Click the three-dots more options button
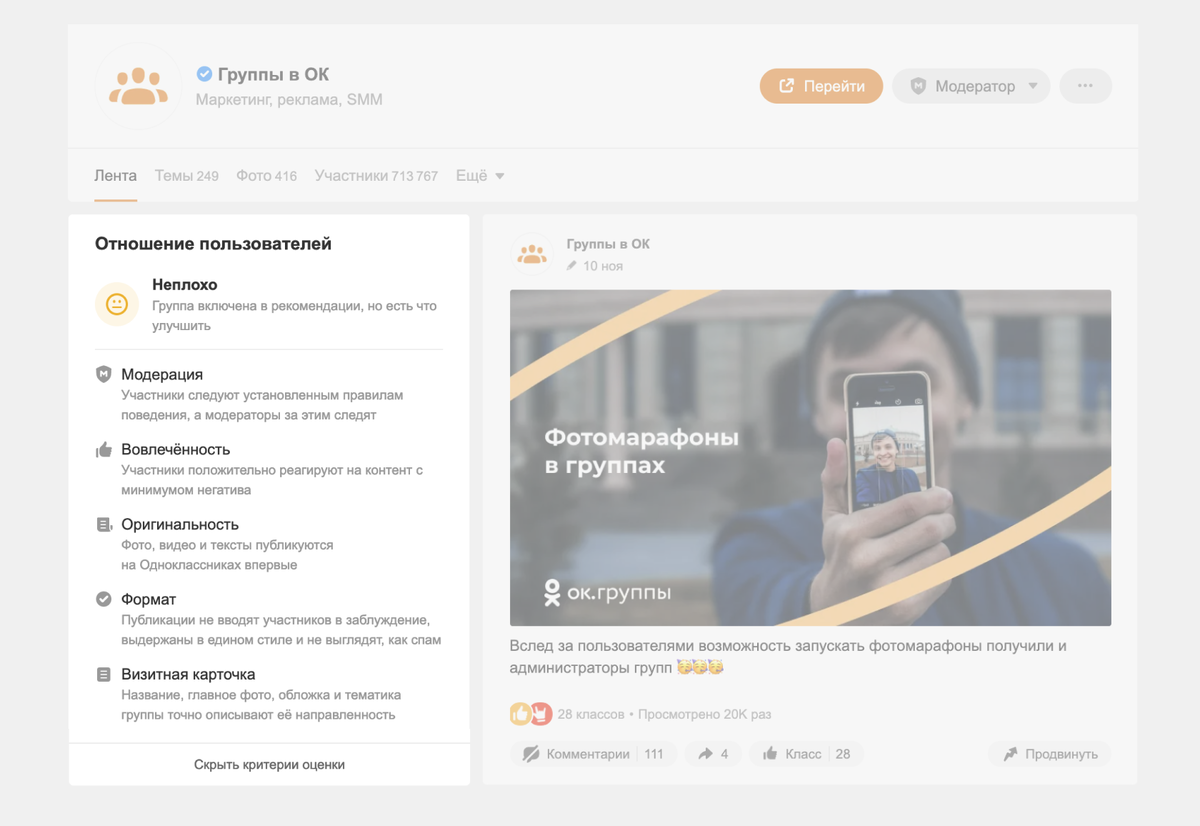The width and height of the screenshot is (1200, 826). tap(1085, 86)
